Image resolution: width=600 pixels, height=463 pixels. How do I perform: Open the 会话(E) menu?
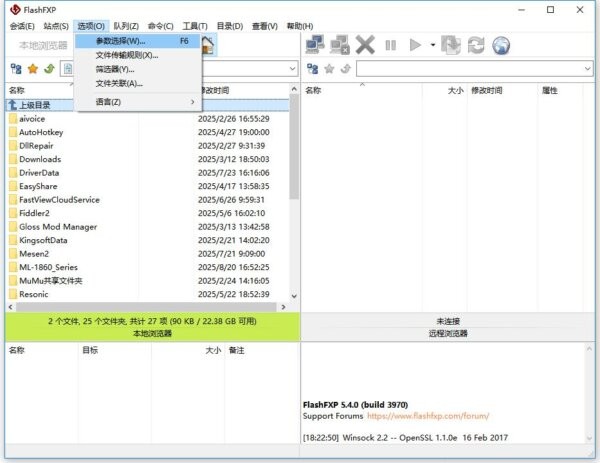click(x=22, y=26)
